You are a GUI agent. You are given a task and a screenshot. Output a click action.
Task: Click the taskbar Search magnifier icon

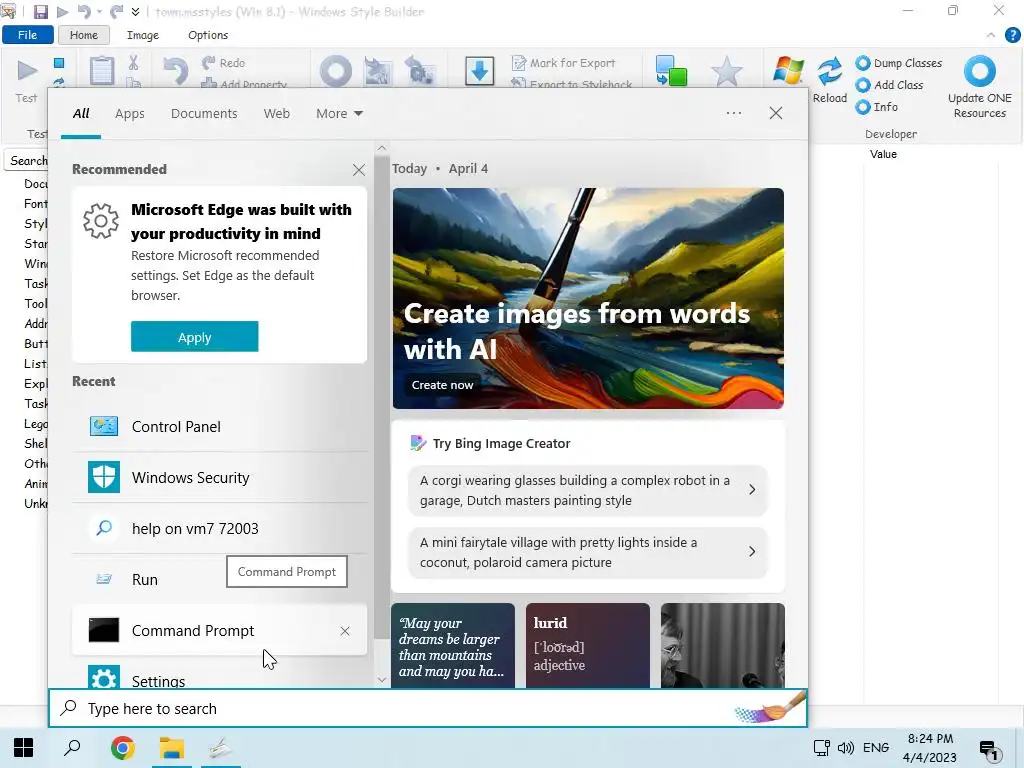point(72,748)
